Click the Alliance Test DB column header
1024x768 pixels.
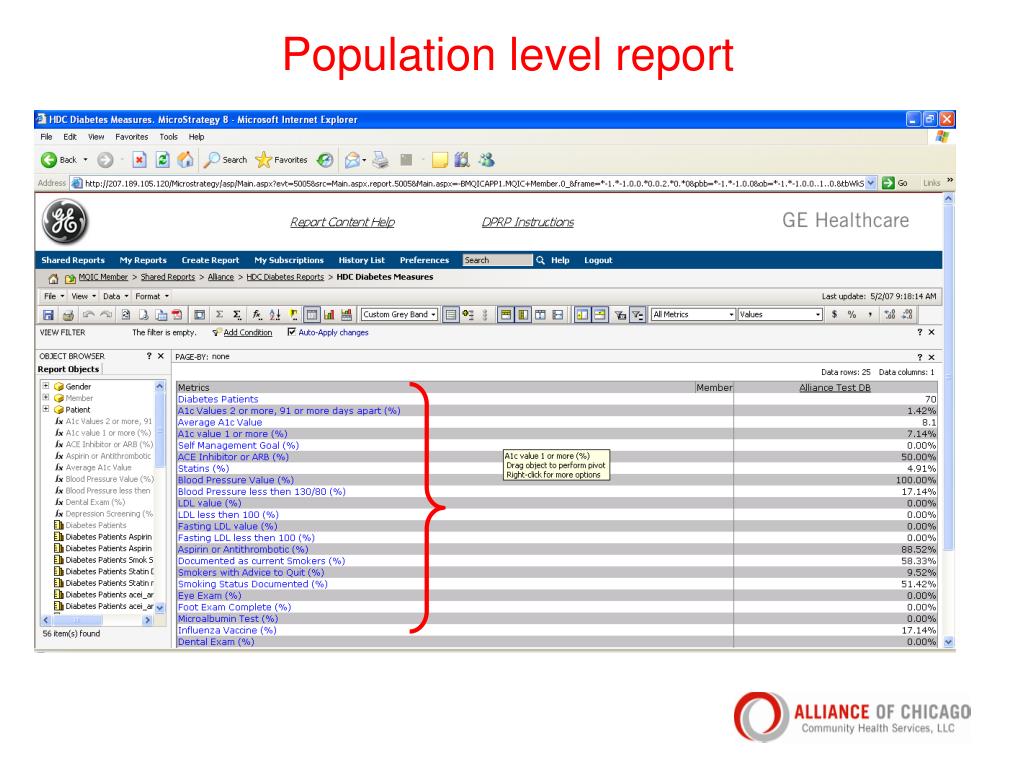tap(835, 387)
